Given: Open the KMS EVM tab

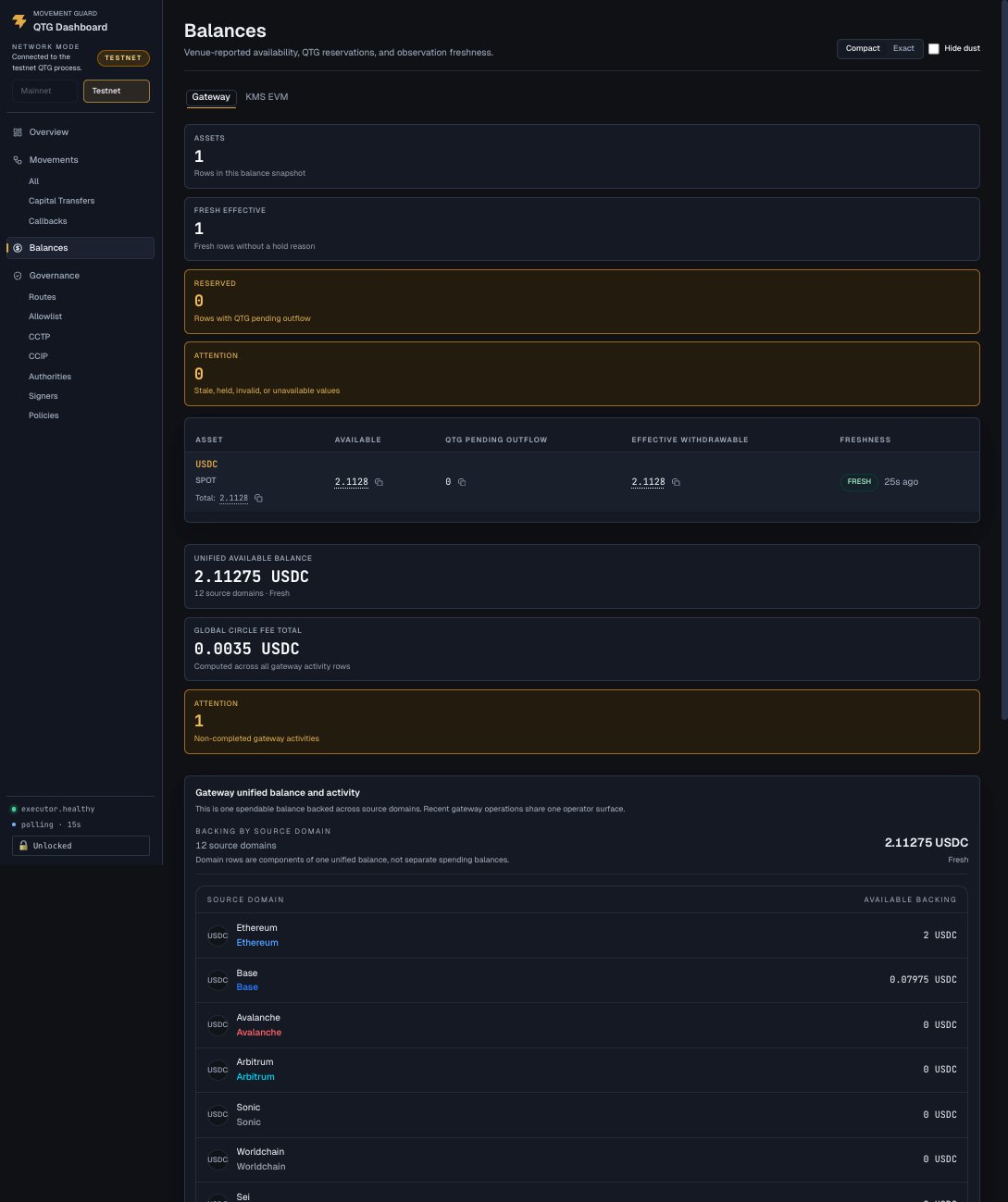Looking at the screenshot, I should click(267, 97).
